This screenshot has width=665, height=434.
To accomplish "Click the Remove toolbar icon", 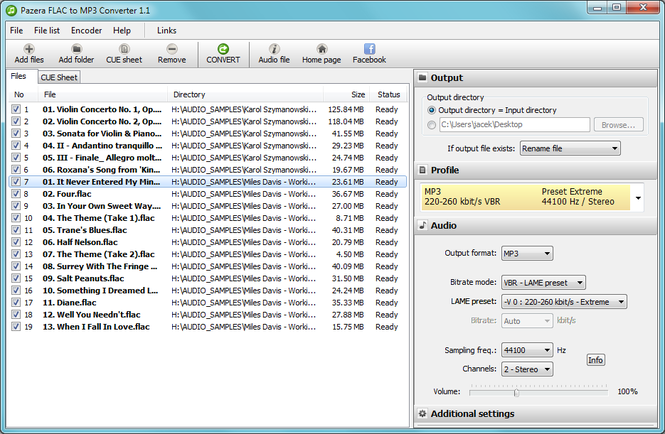I will [x=172, y=49].
